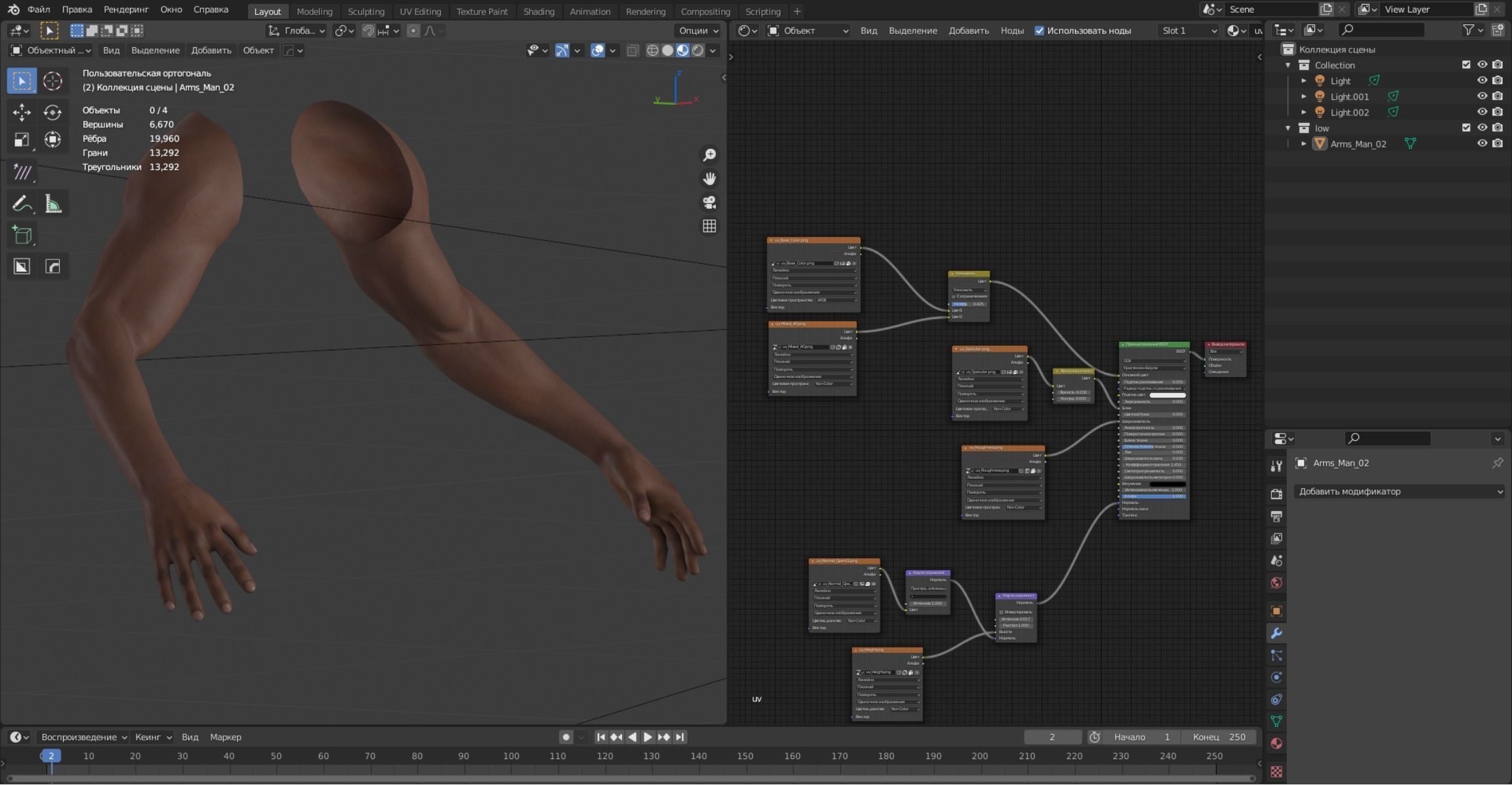The image size is (1512, 786).
Task: Expand the Arms_Man_02 outliner item
Action: click(x=1304, y=144)
